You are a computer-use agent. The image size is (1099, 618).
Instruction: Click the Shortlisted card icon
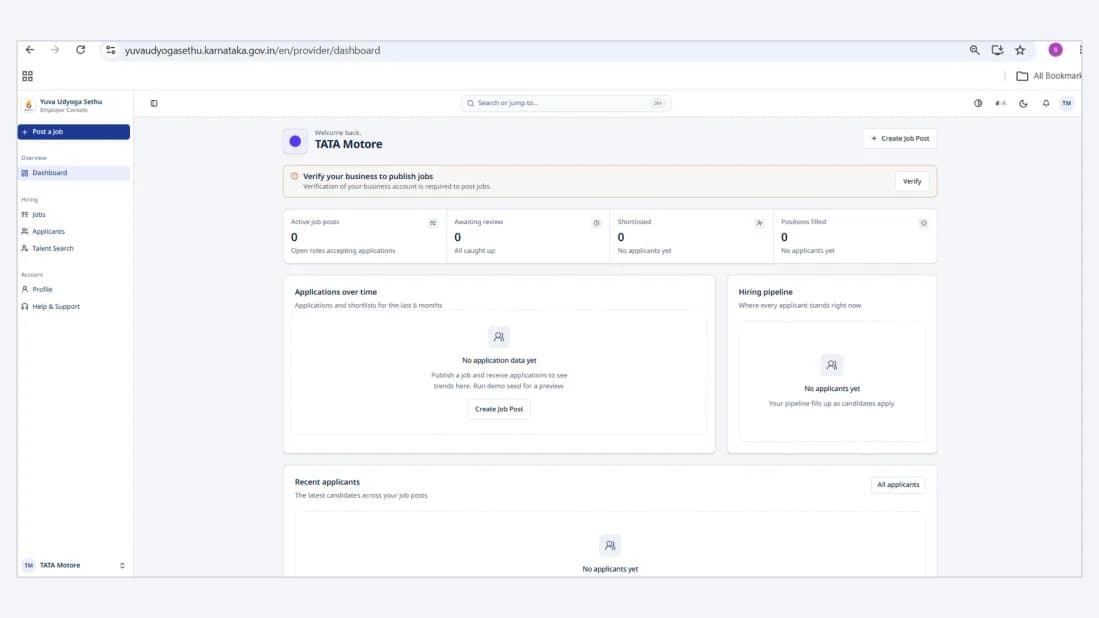(x=759, y=223)
